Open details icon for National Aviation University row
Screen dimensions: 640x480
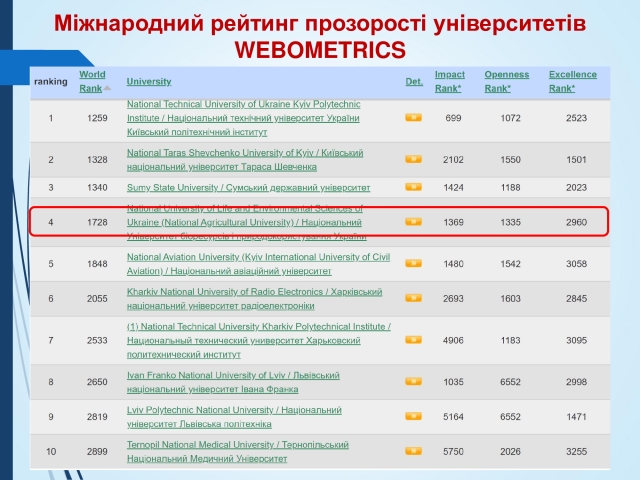(x=413, y=264)
